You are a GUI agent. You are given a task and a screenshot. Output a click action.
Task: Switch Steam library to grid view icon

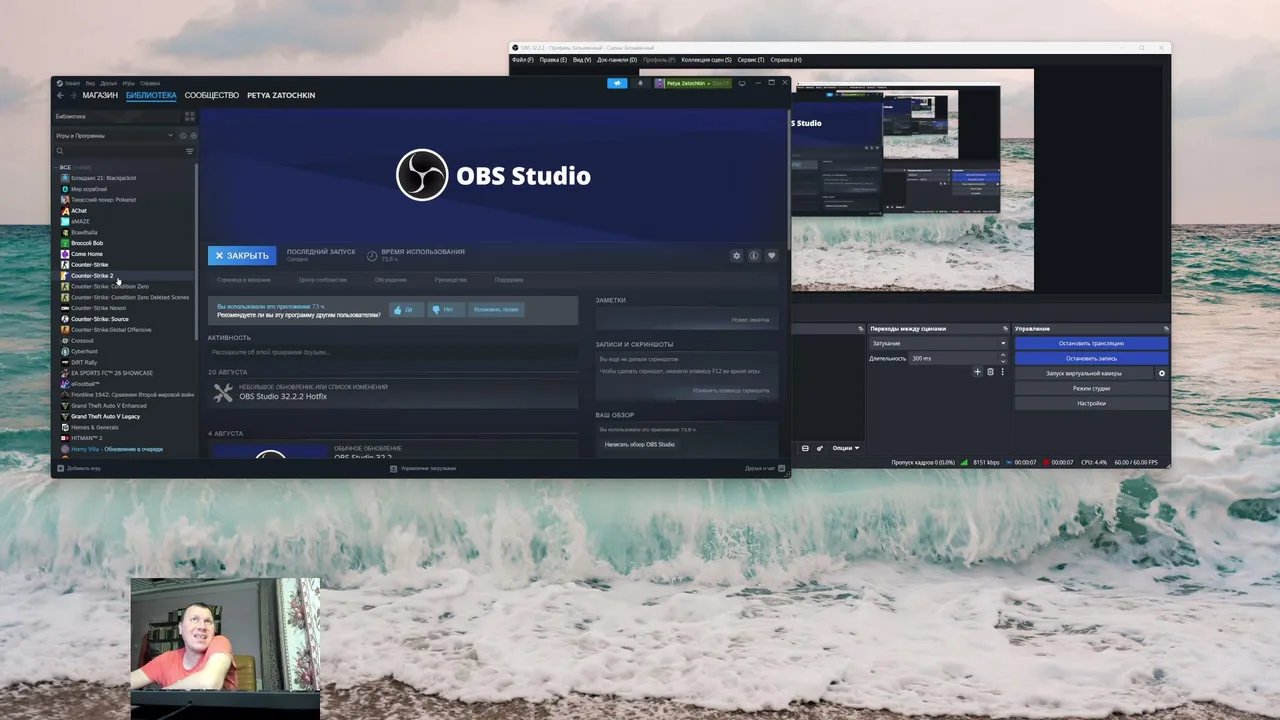pyautogui.click(x=189, y=116)
